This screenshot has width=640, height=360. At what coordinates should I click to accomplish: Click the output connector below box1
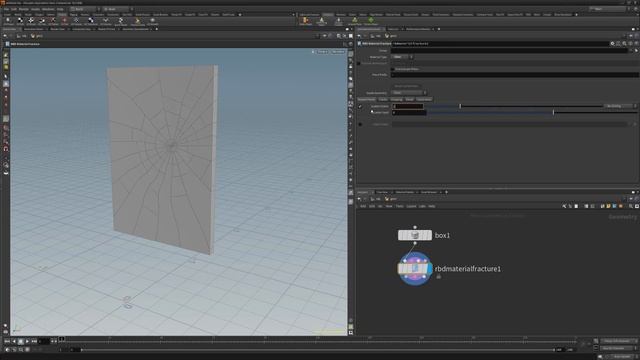tap(415, 243)
